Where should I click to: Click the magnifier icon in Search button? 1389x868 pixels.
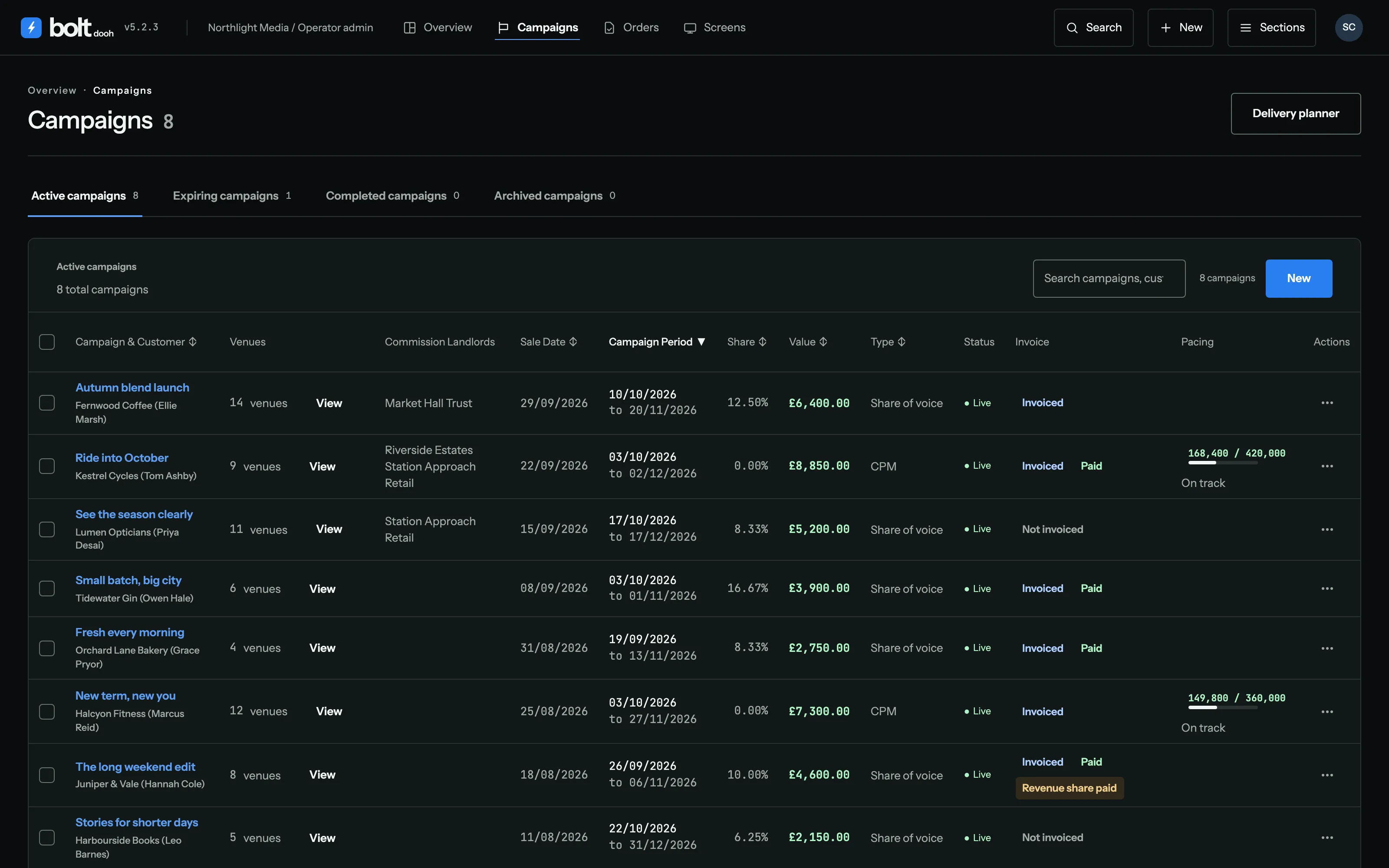coord(1072,27)
